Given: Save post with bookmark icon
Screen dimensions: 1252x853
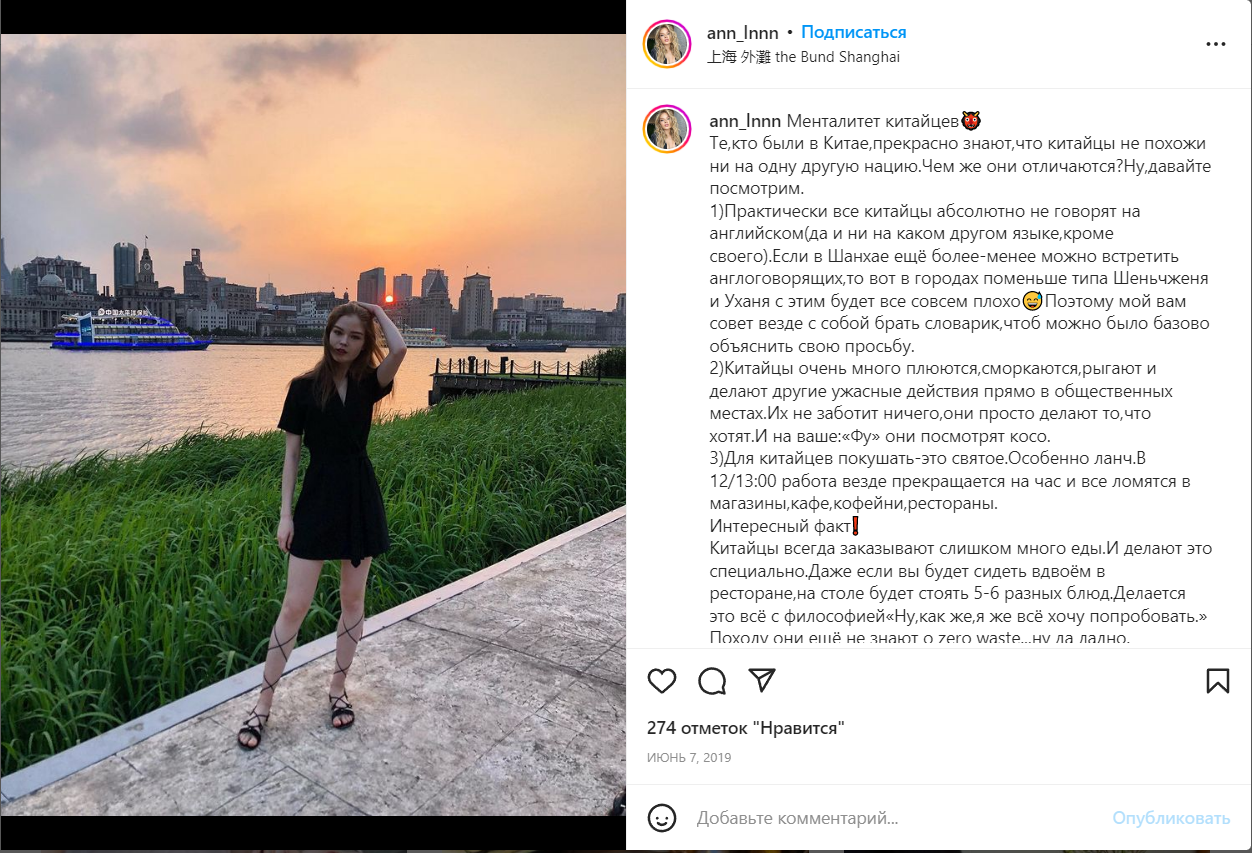Looking at the screenshot, I should [1217, 681].
